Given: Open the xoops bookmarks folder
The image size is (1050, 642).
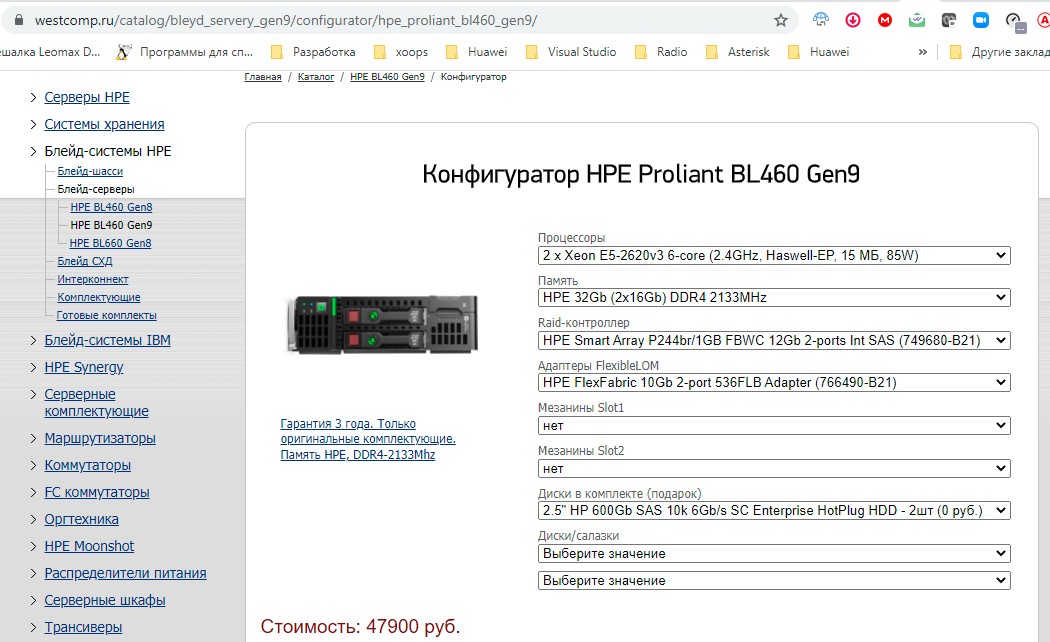Looking at the screenshot, I should tap(400, 52).
